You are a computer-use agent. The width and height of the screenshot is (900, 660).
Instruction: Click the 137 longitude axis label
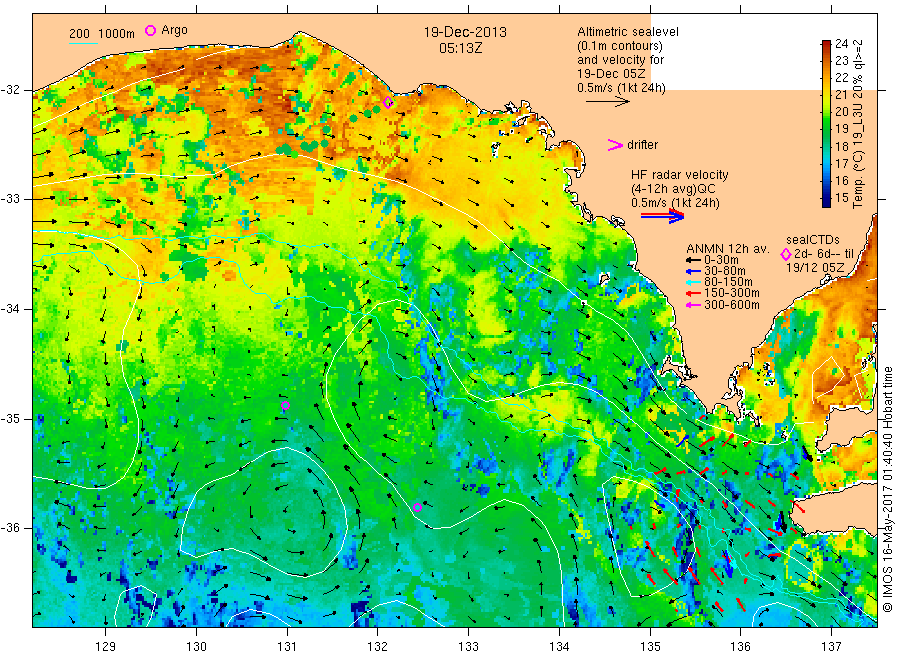point(831,647)
